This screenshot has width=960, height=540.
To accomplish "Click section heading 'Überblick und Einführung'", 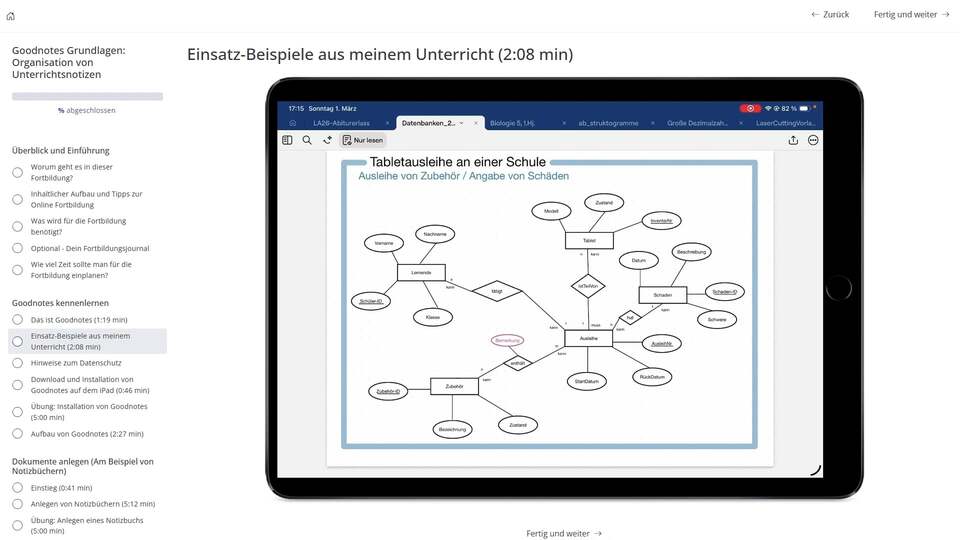I will click(61, 151).
